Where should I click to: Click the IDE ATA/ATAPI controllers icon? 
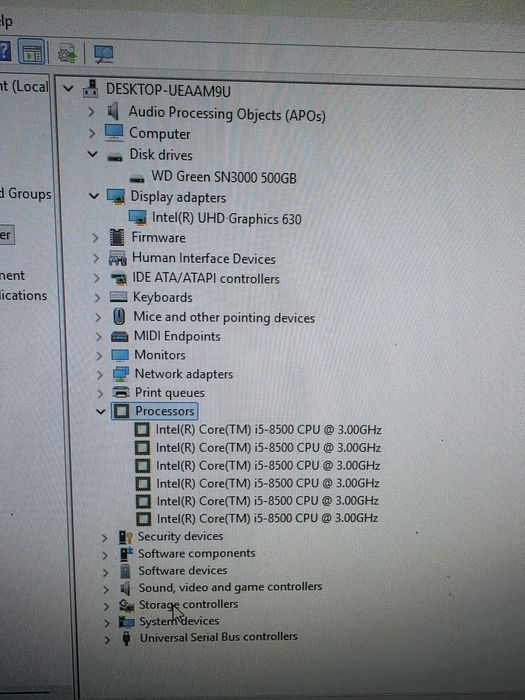coord(118,279)
